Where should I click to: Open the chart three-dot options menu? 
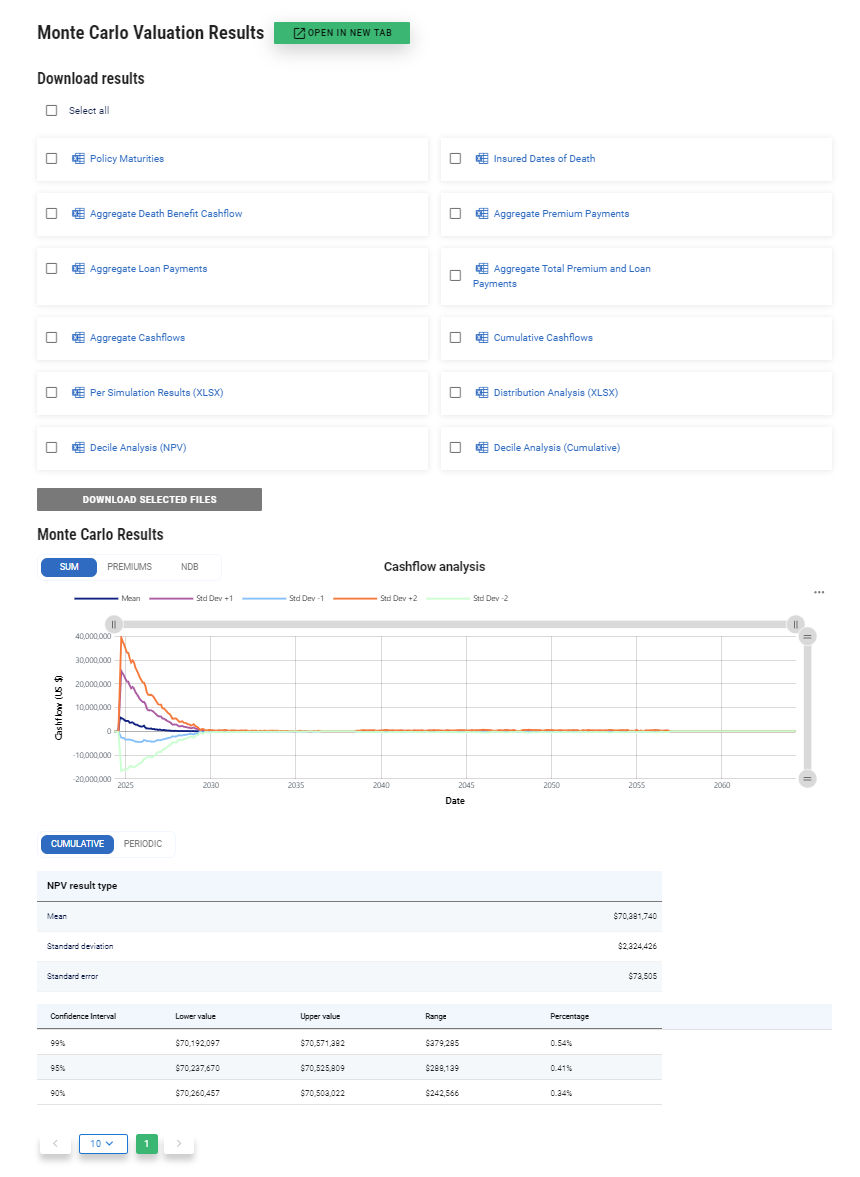(819, 593)
